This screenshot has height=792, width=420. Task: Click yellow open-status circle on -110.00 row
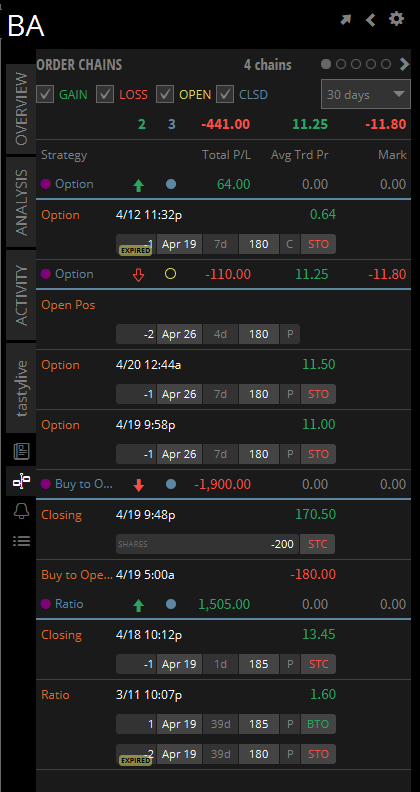point(171,274)
